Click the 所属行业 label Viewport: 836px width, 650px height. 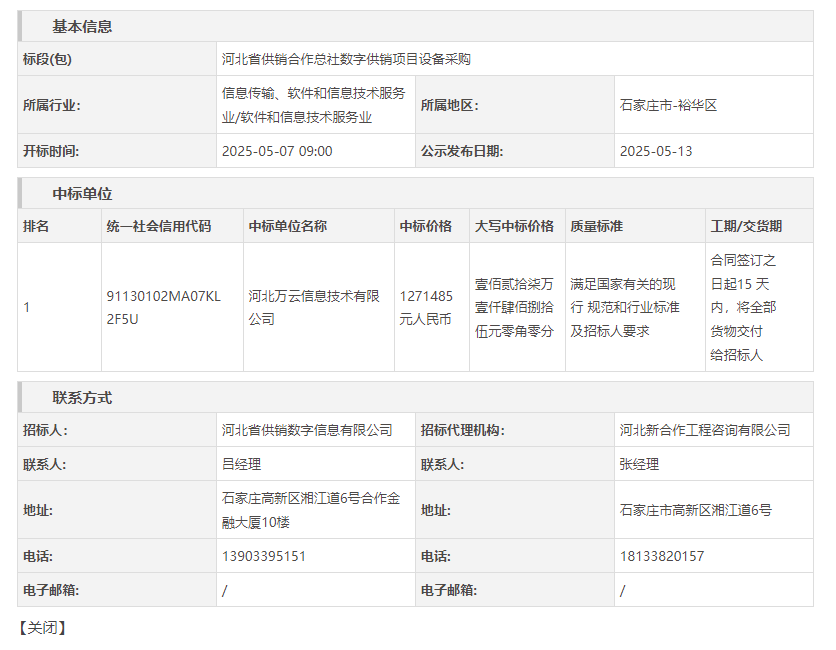52,105
